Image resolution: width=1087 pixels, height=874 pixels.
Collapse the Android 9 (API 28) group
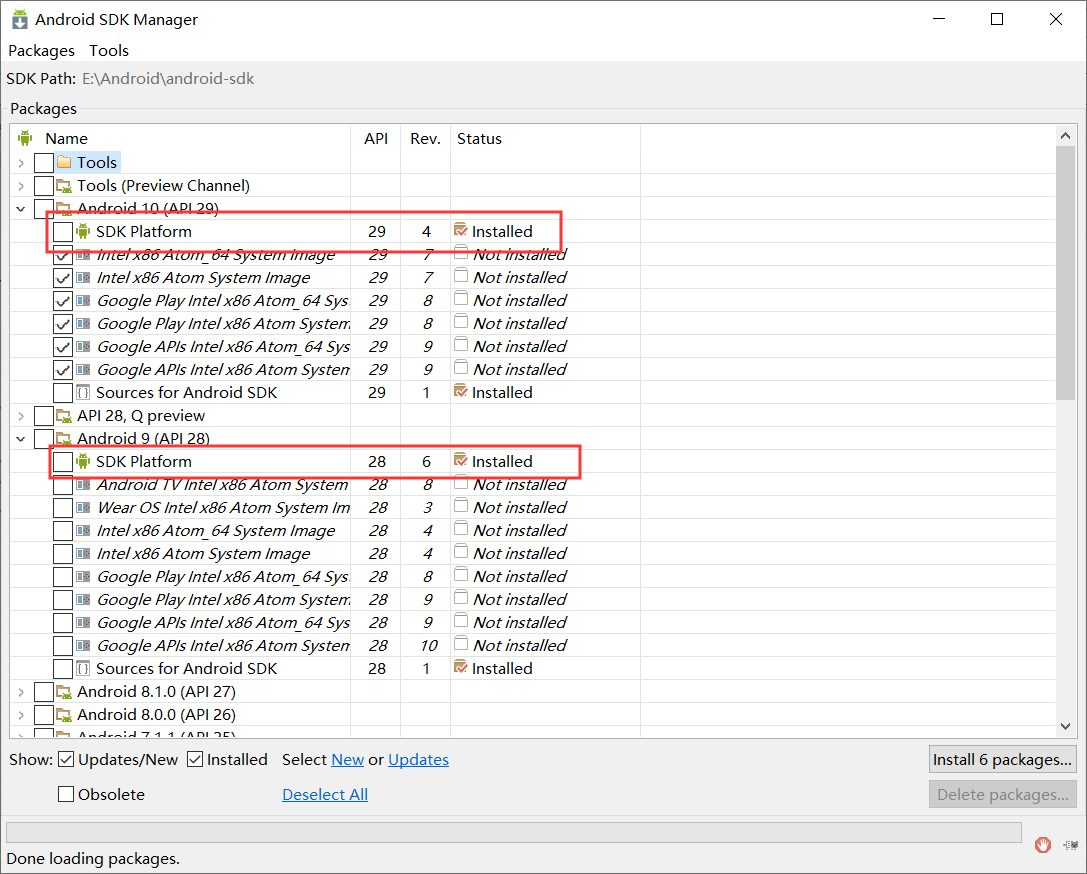click(x=21, y=439)
